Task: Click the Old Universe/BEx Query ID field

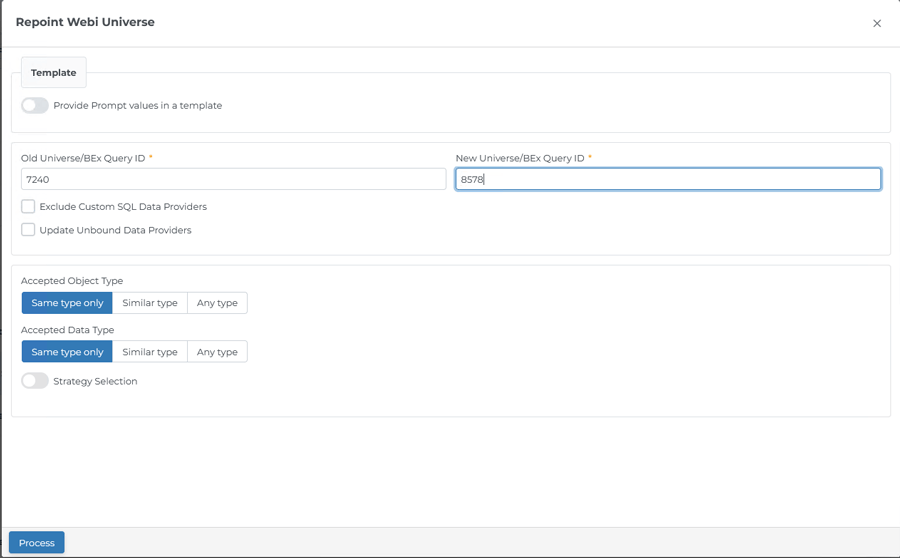Action: click(x=234, y=179)
